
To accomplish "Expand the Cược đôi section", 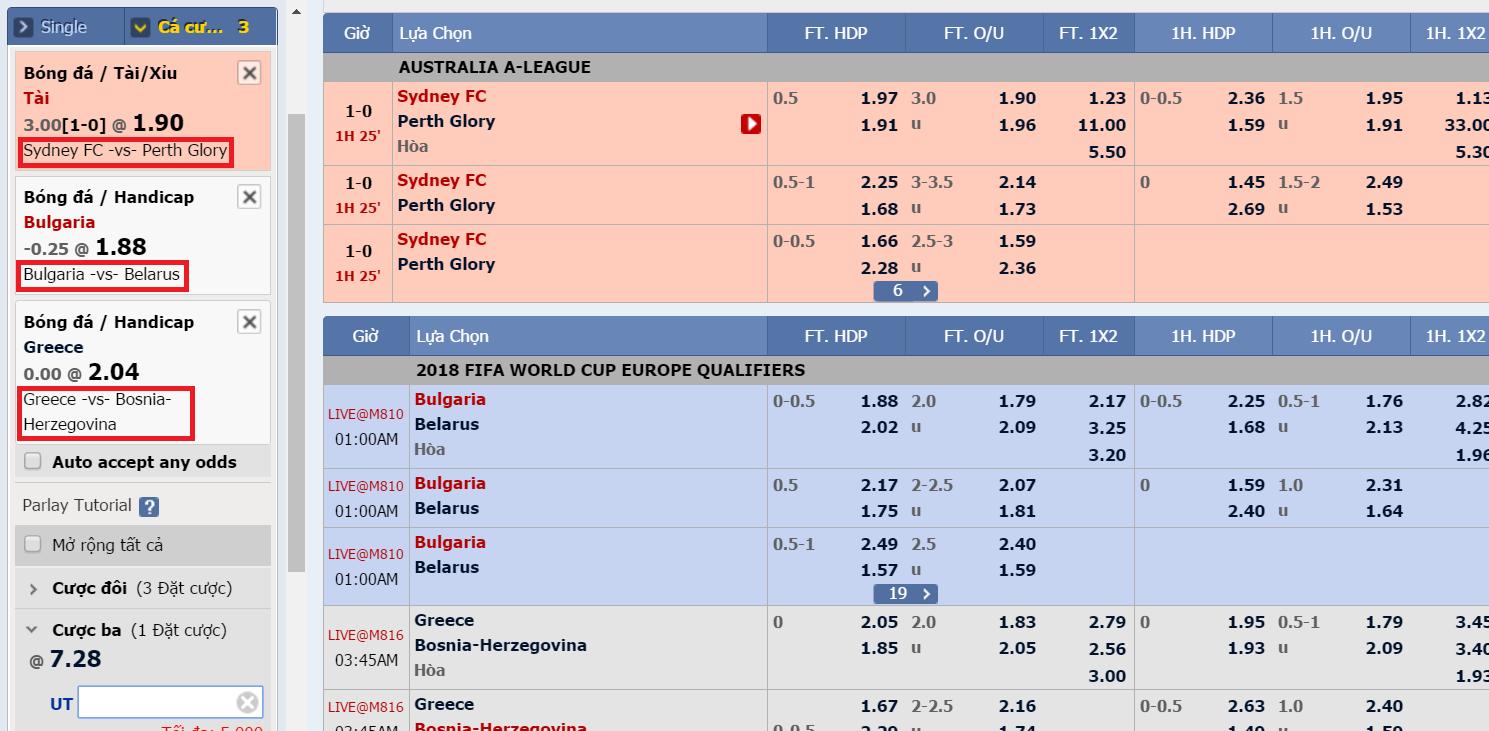I will (142, 588).
